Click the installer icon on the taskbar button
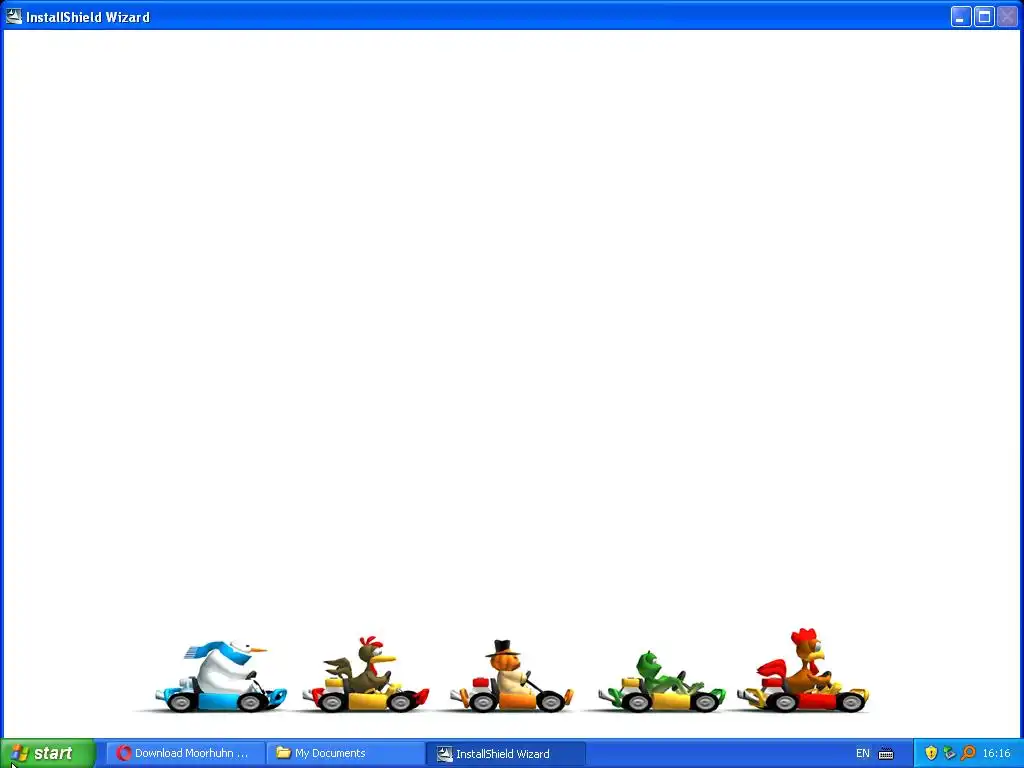Viewport: 1024px width, 768px height. tap(444, 754)
